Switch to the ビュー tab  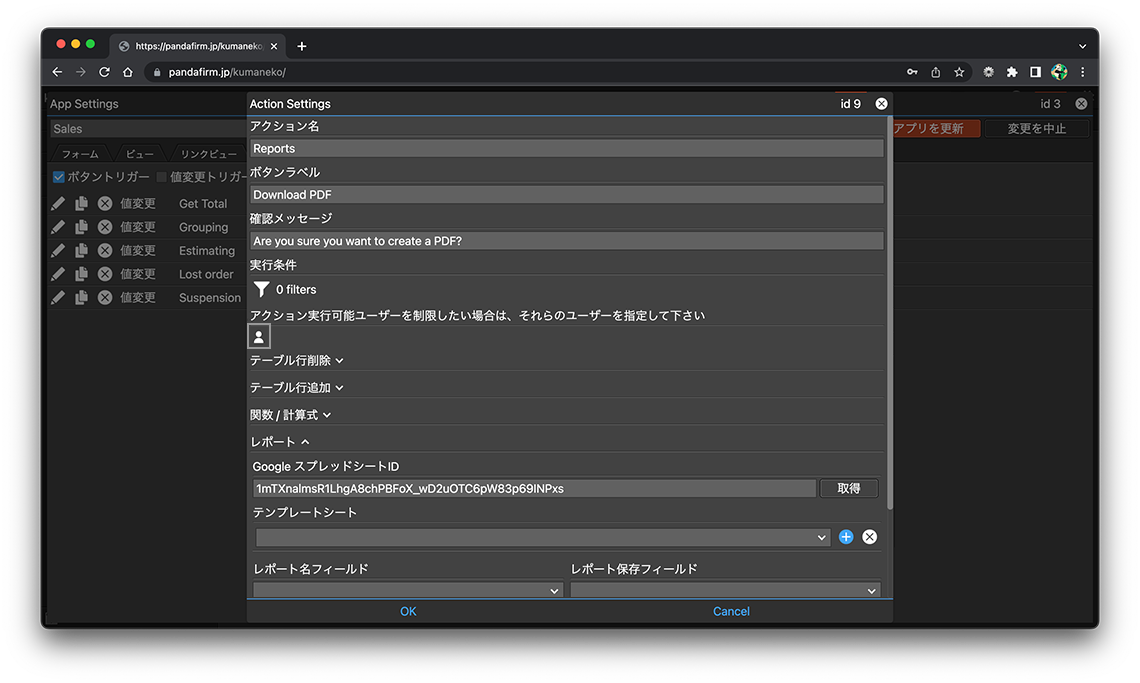pyautogui.click(x=139, y=154)
